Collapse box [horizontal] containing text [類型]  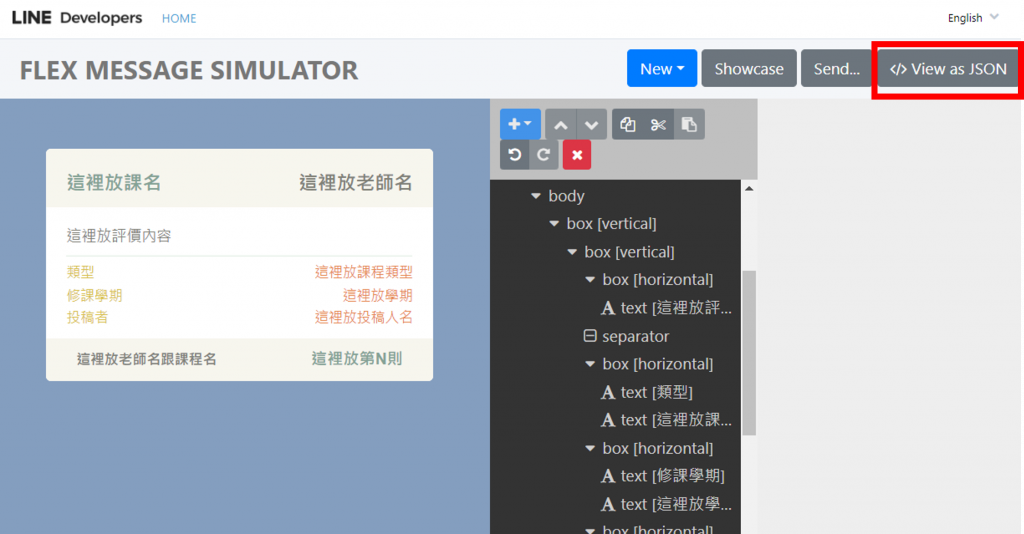[x=590, y=364]
